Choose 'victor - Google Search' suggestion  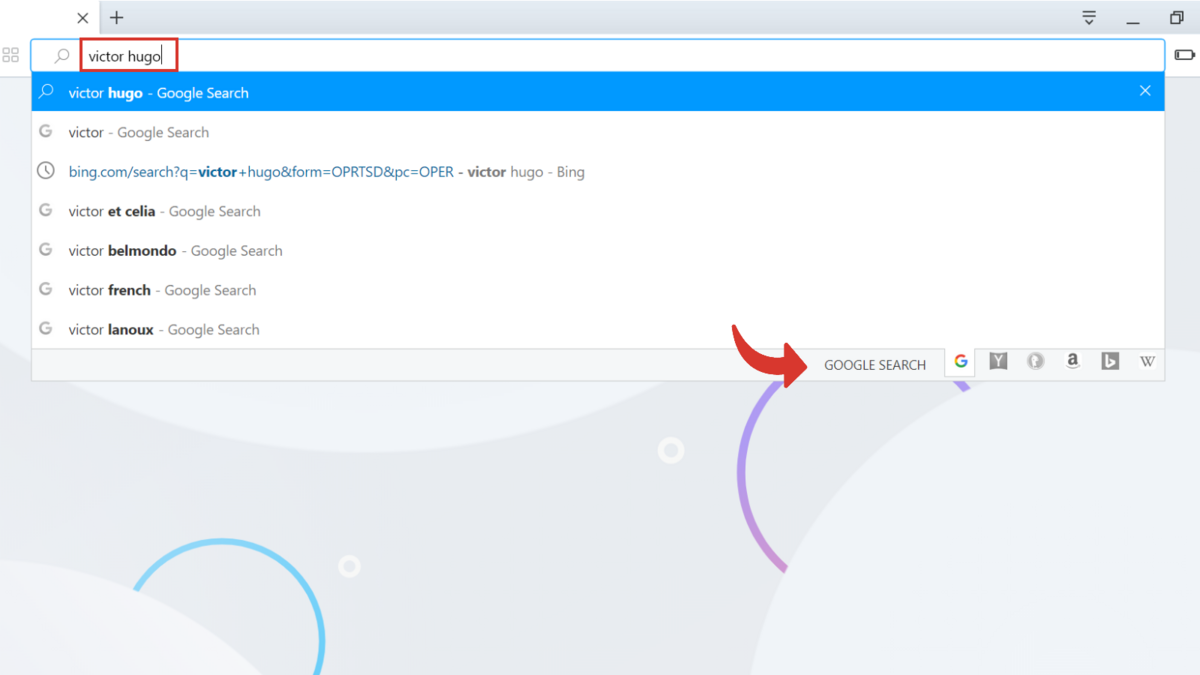[x=598, y=132]
